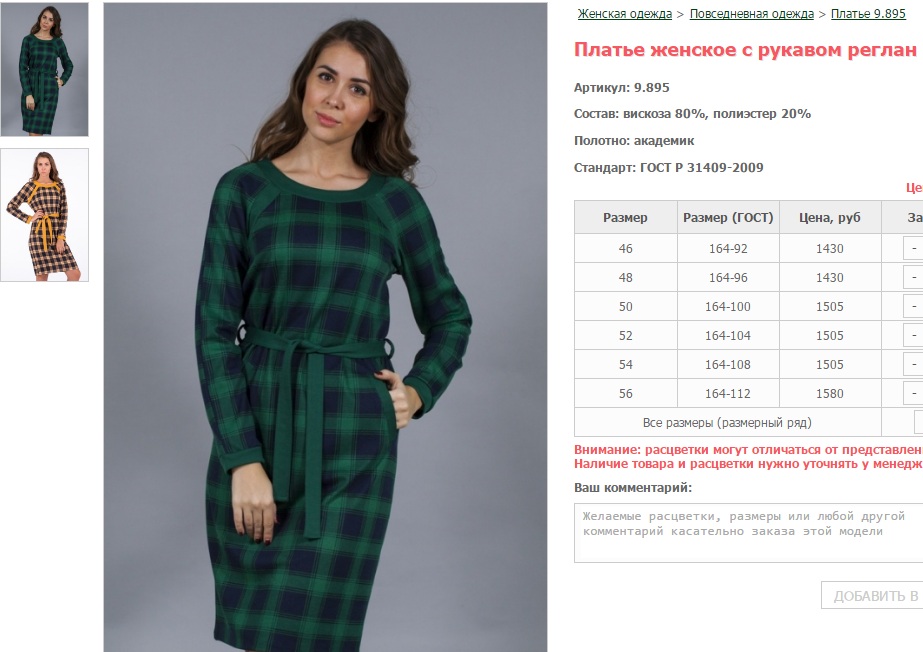Screen dimensions: 923x652
Task: Click the Размер (ГОСТ) column header
Action: click(x=728, y=217)
